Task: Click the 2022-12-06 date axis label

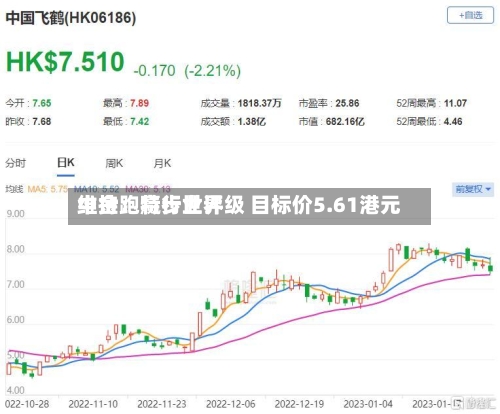Action: coord(230,404)
